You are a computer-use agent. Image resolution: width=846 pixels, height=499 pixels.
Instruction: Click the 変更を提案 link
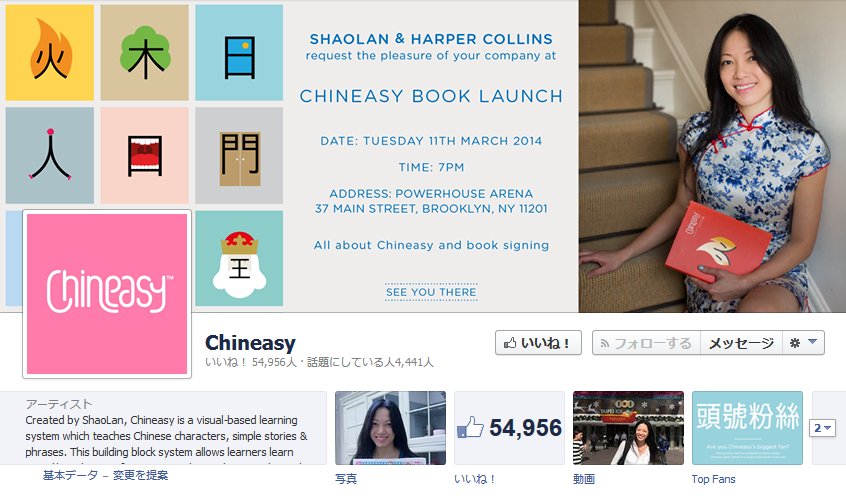(140, 475)
